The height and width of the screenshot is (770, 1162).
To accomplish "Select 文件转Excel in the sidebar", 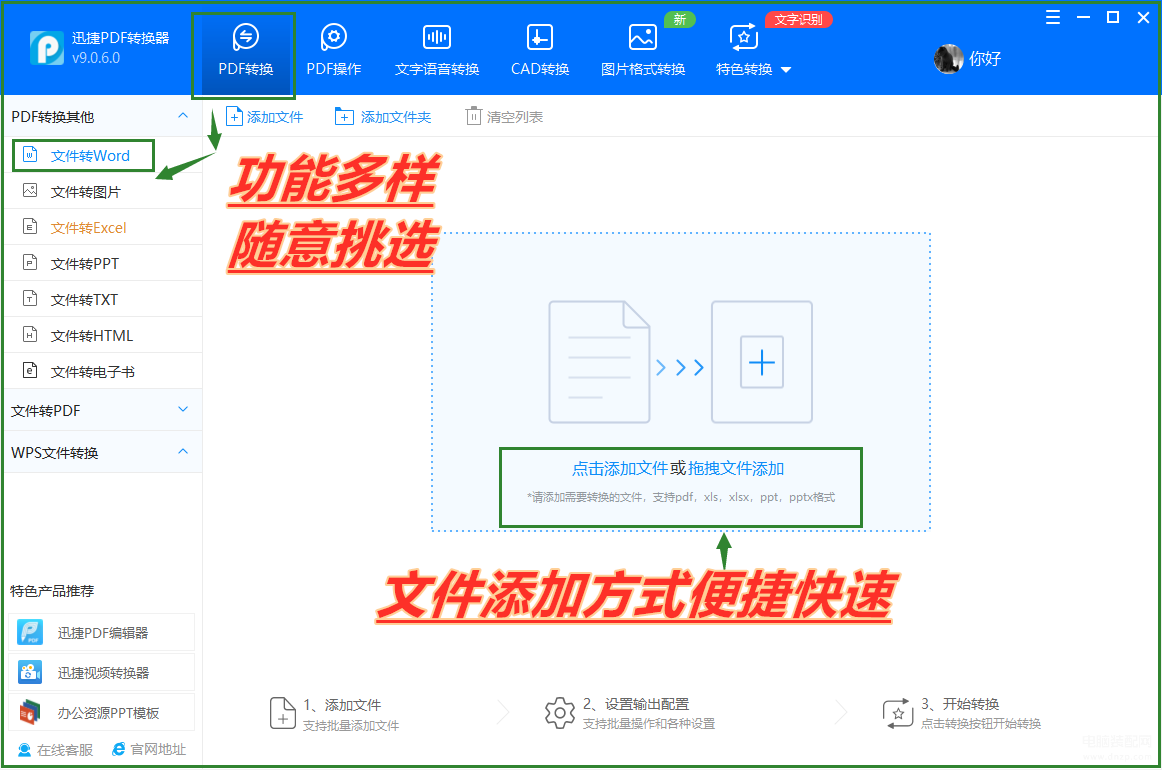I will [x=104, y=228].
